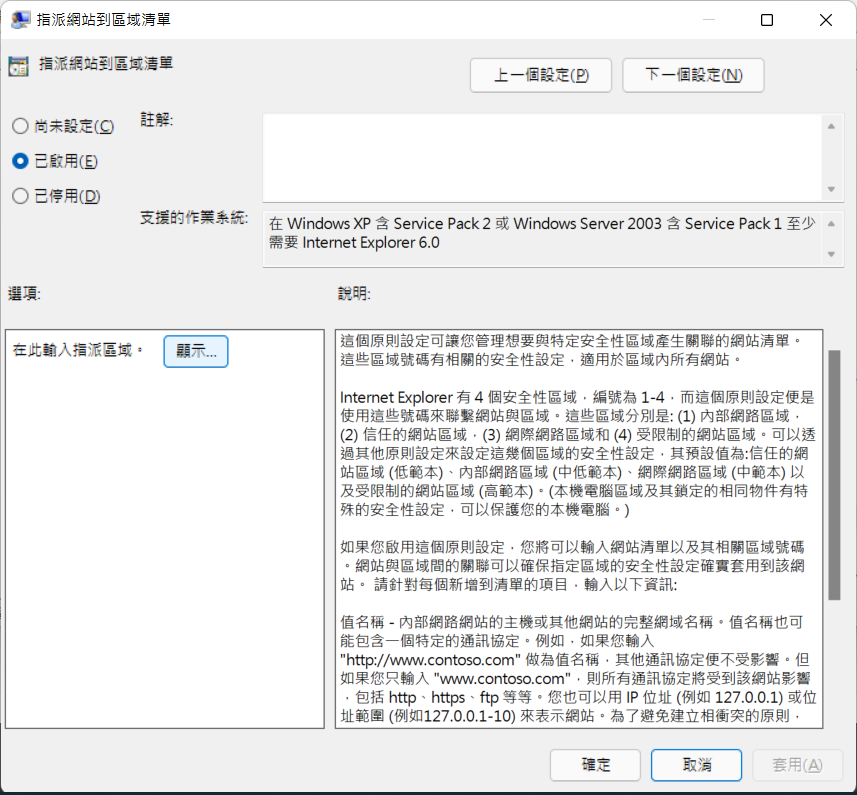Click the 套用 button
857x795 pixels.
pyautogui.click(x=797, y=765)
